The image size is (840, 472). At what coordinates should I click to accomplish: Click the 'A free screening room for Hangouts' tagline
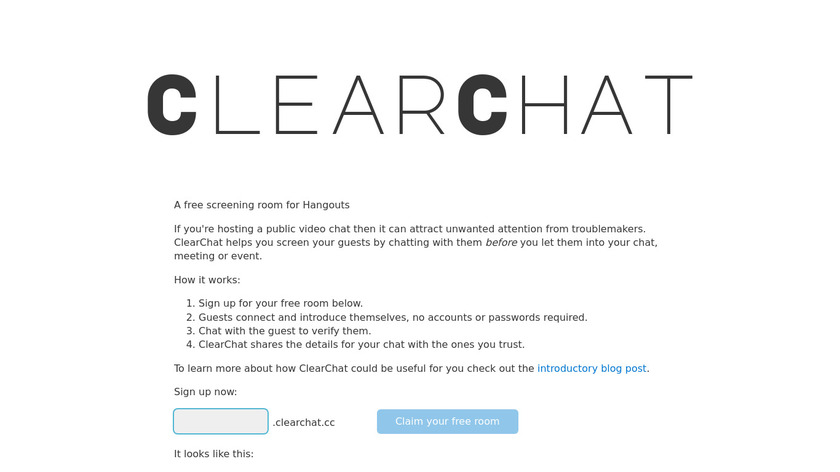click(262, 205)
